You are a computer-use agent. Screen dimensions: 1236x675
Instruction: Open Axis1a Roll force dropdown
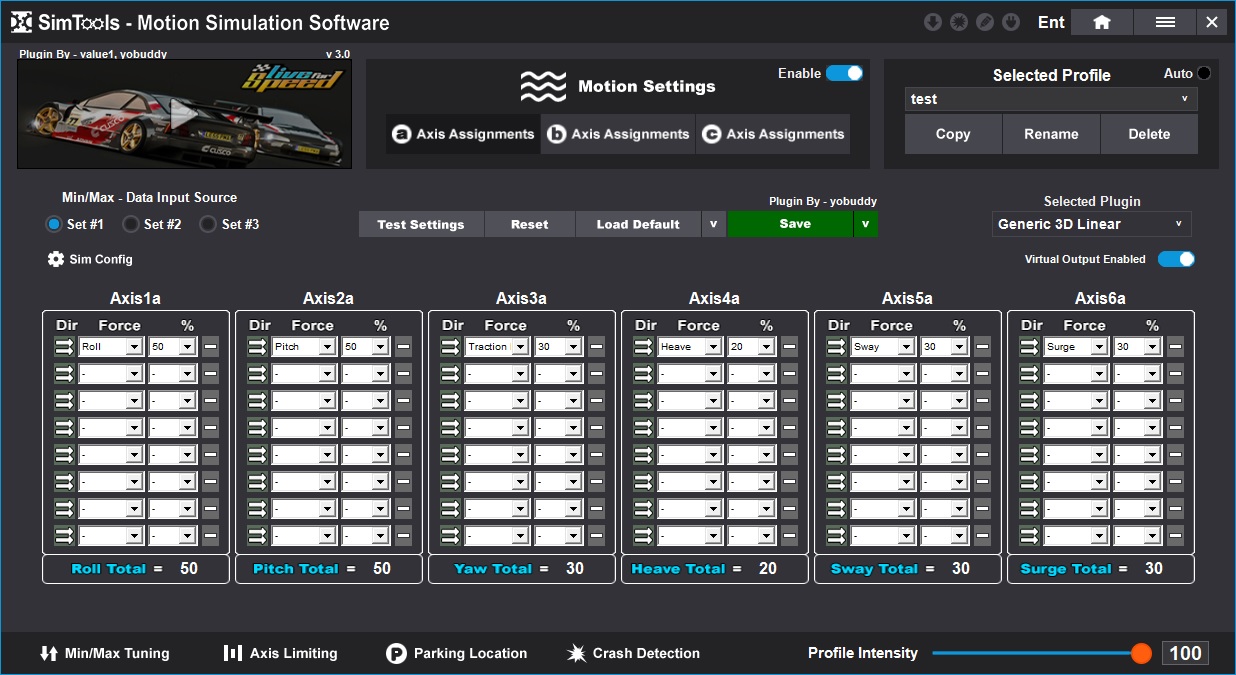[110, 347]
